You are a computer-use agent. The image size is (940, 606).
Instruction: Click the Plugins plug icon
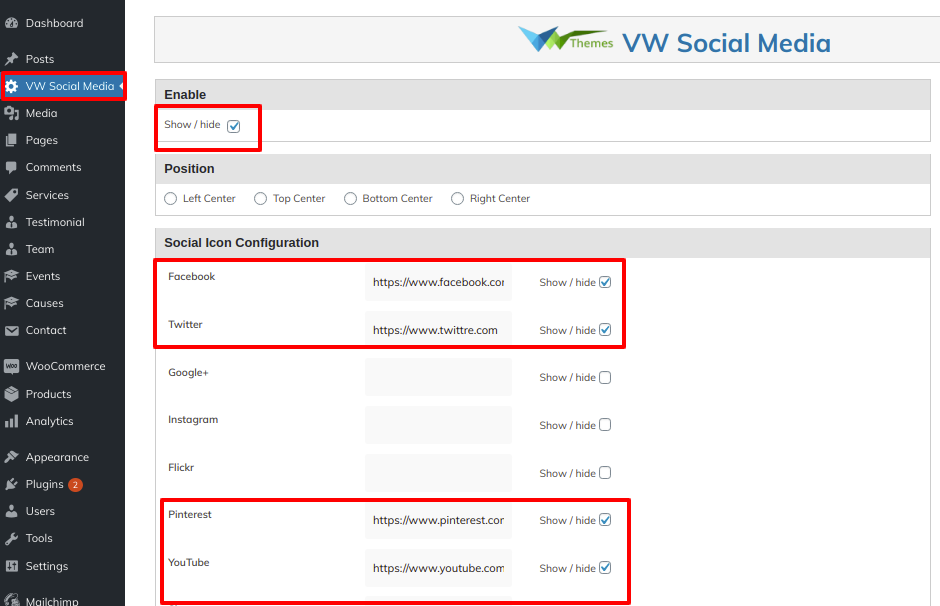coord(12,484)
